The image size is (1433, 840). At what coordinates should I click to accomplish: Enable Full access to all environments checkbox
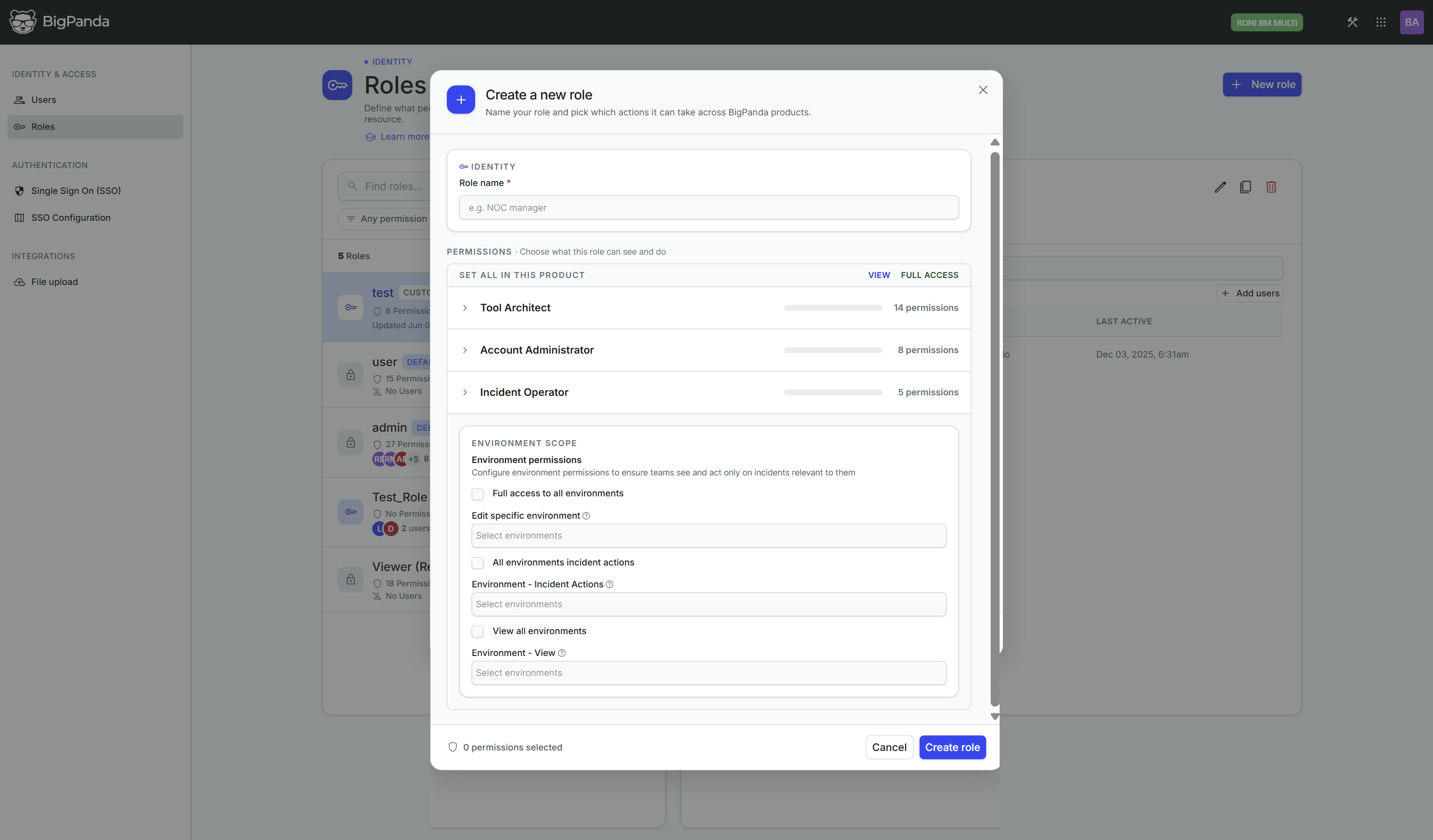[478, 494]
